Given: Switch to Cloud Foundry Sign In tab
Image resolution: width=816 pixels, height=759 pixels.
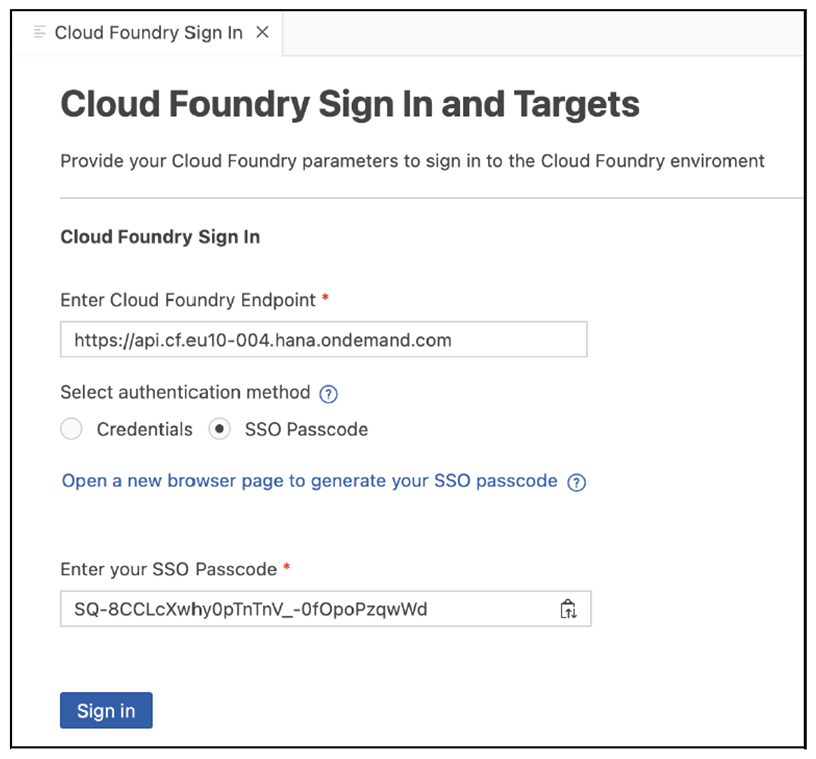Looking at the screenshot, I should pos(148,32).
